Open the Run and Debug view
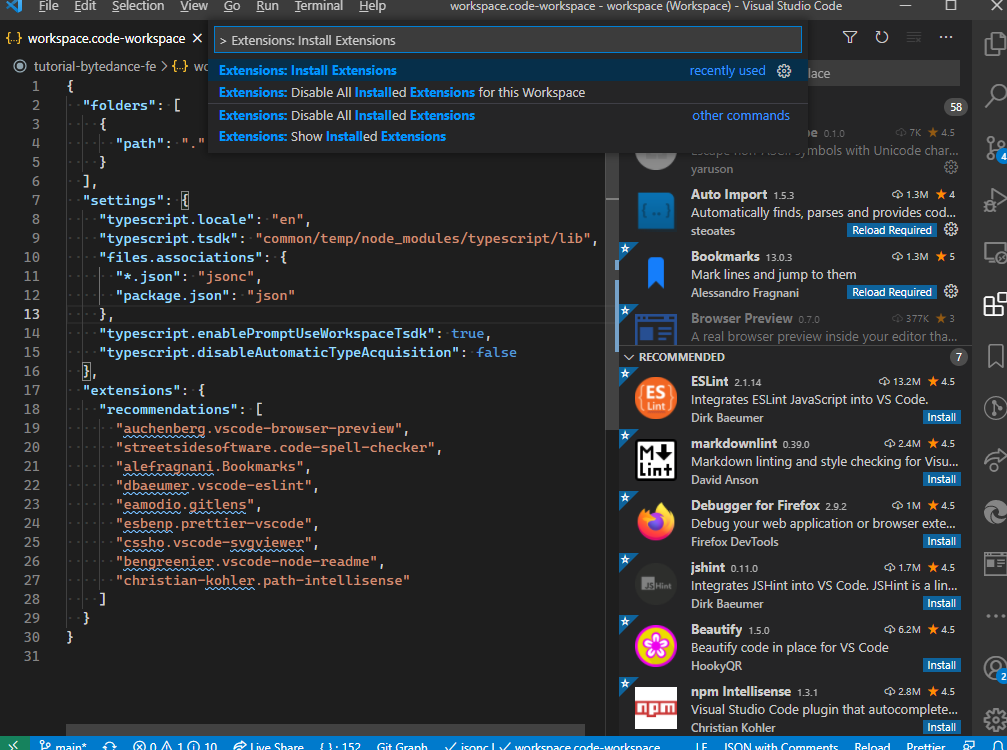This screenshot has width=1007, height=750. coord(994,200)
